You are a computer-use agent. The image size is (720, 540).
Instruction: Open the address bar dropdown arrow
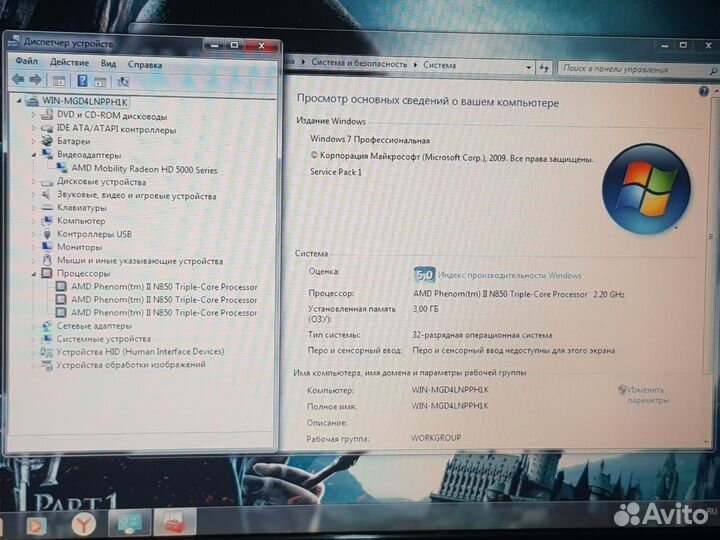(x=529, y=68)
